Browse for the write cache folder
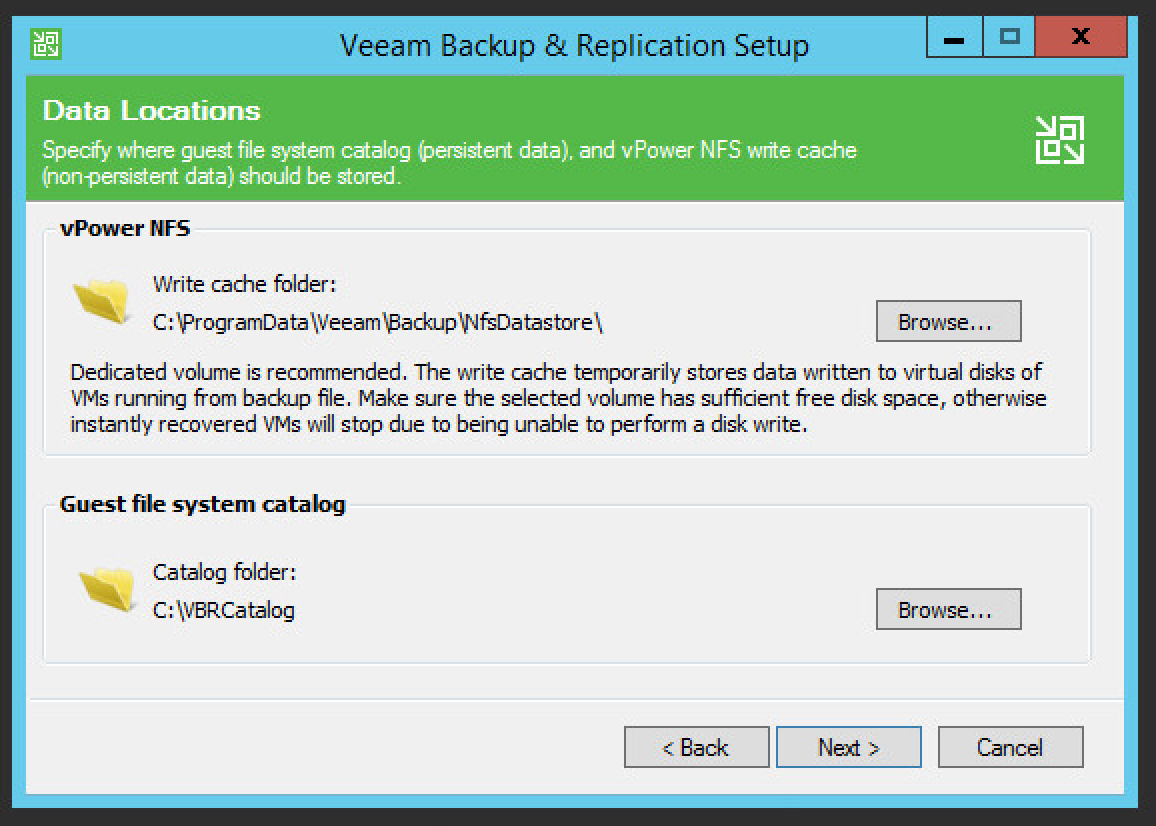 (x=948, y=322)
